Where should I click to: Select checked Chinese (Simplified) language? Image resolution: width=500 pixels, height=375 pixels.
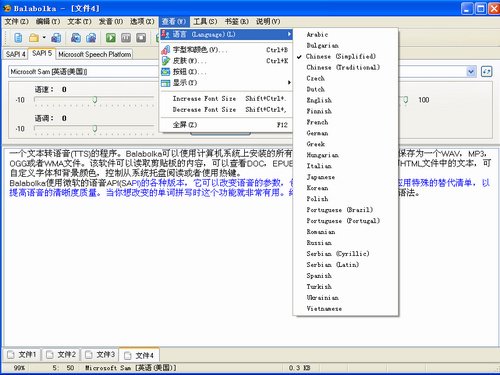345,56
